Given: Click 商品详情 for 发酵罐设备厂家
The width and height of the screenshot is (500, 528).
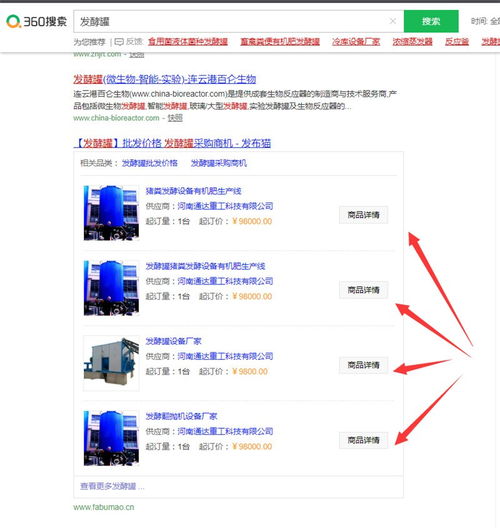Looking at the screenshot, I should (363, 365).
